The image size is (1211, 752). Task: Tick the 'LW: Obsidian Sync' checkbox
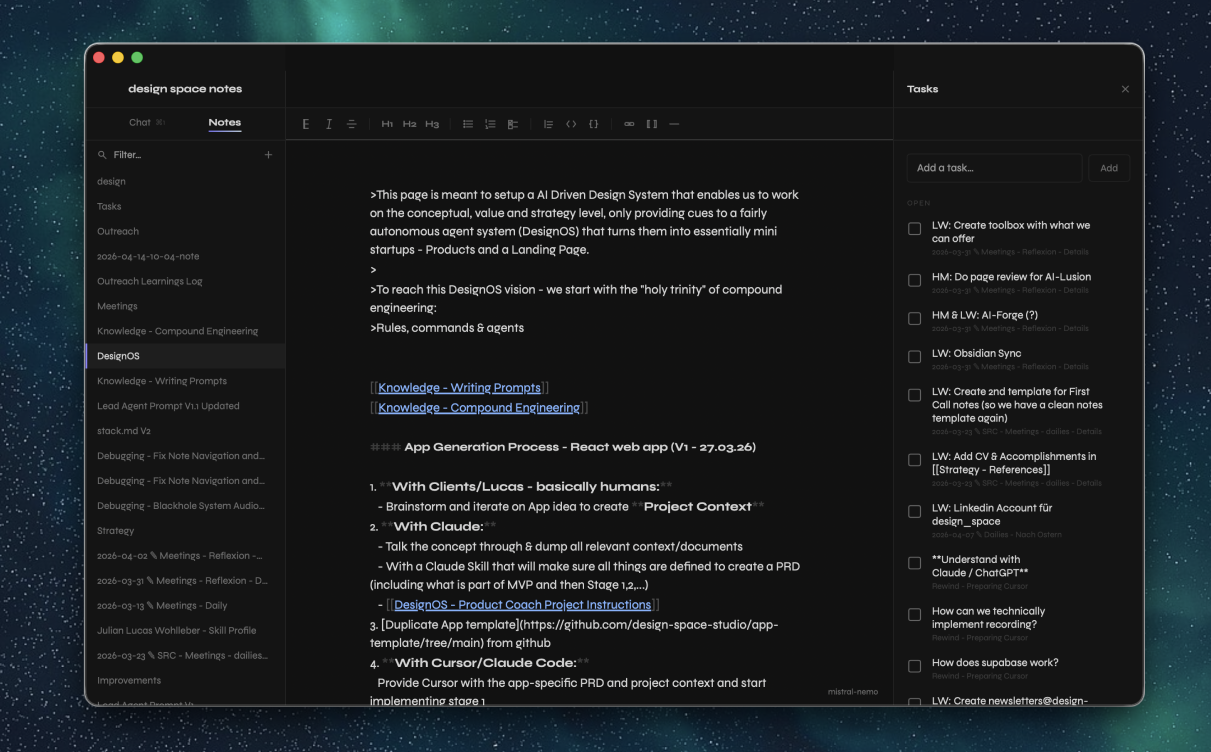(914, 357)
